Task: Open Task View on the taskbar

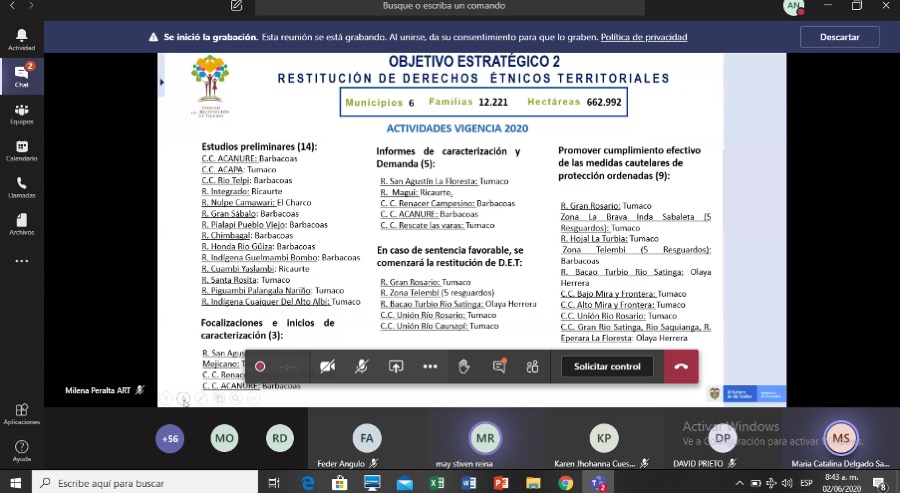Action: [x=274, y=483]
